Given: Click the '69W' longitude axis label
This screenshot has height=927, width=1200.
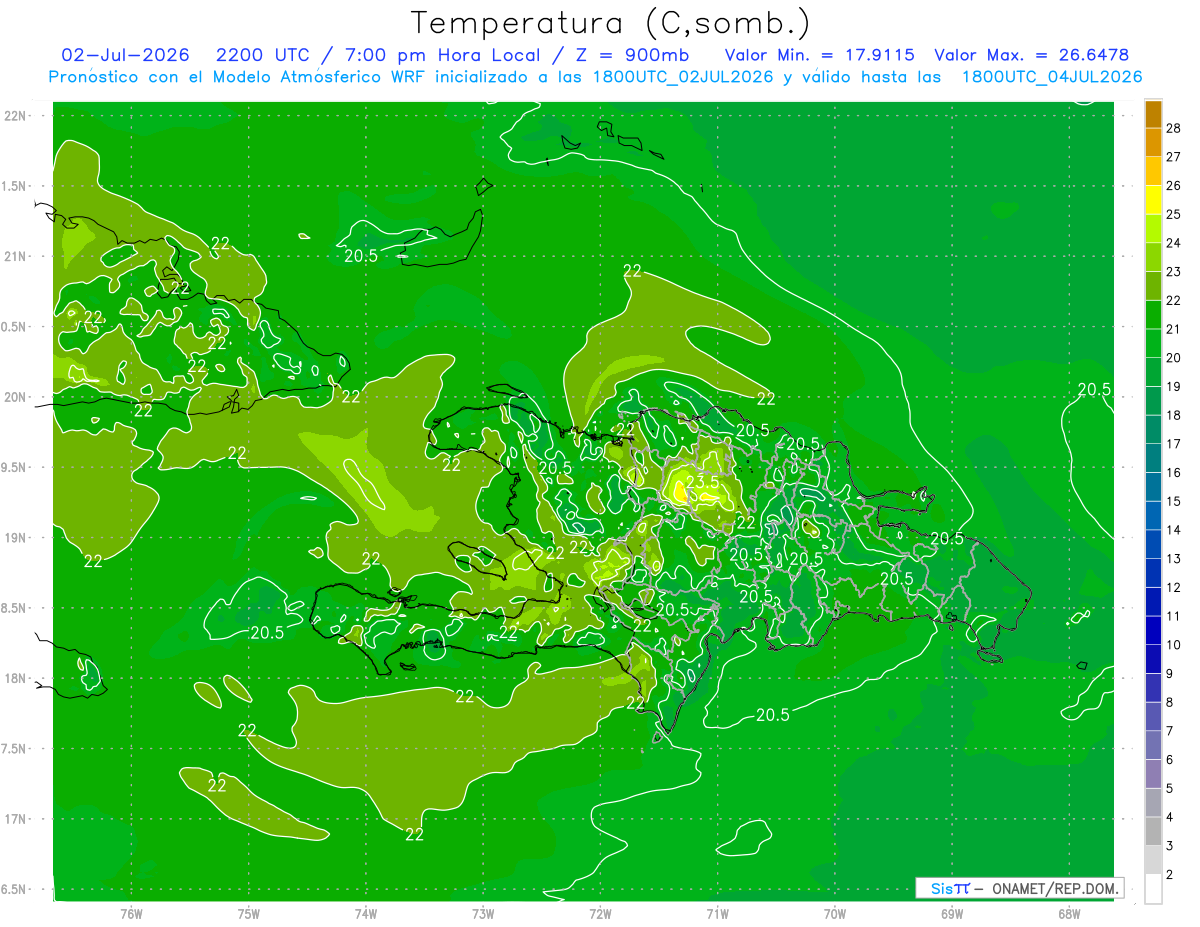Looking at the screenshot, I should (x=952, y=914).
